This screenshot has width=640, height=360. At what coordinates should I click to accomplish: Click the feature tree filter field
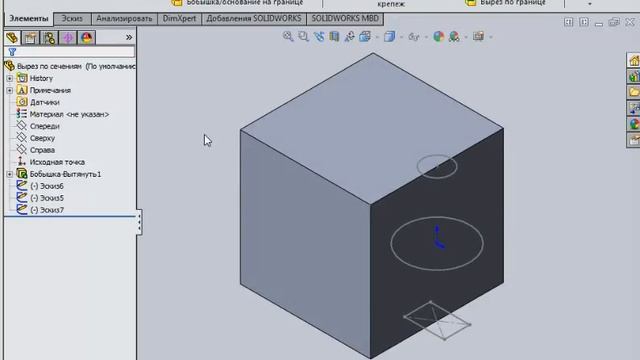click(69, 52)
